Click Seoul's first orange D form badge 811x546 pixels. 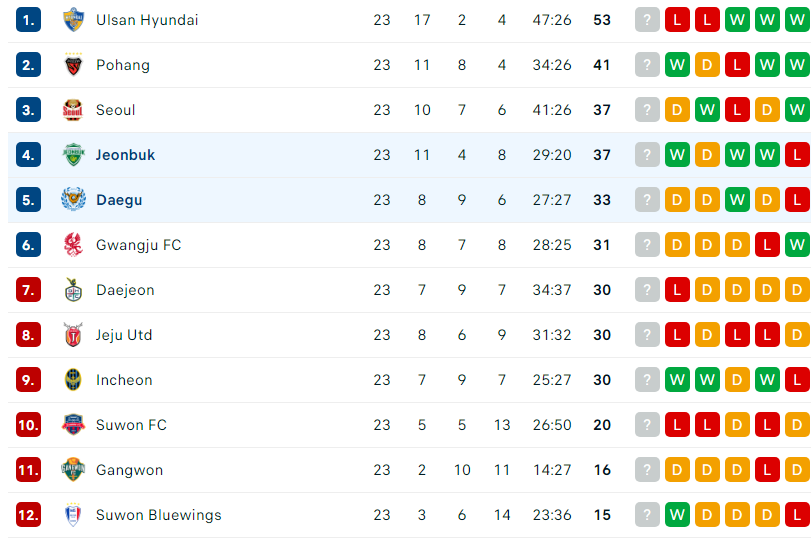click(677, 110)
